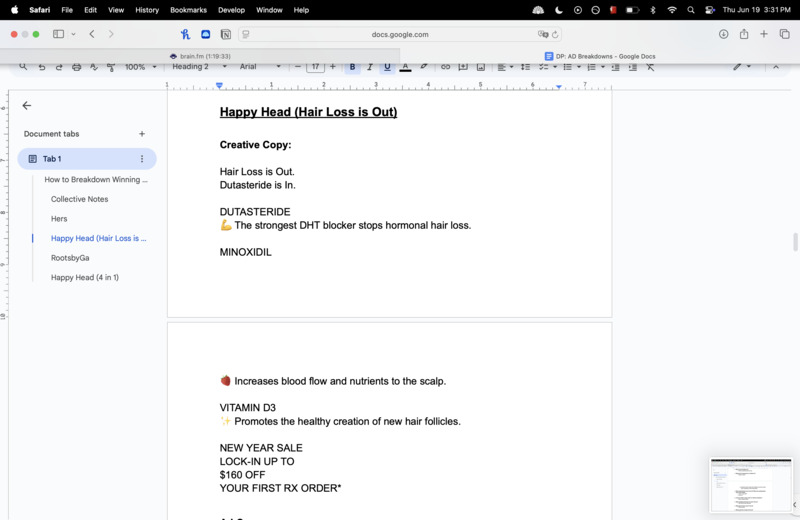Print the document using the printer icon
The height and width of the screenshot is (520, 800).
tap(77, 67)
